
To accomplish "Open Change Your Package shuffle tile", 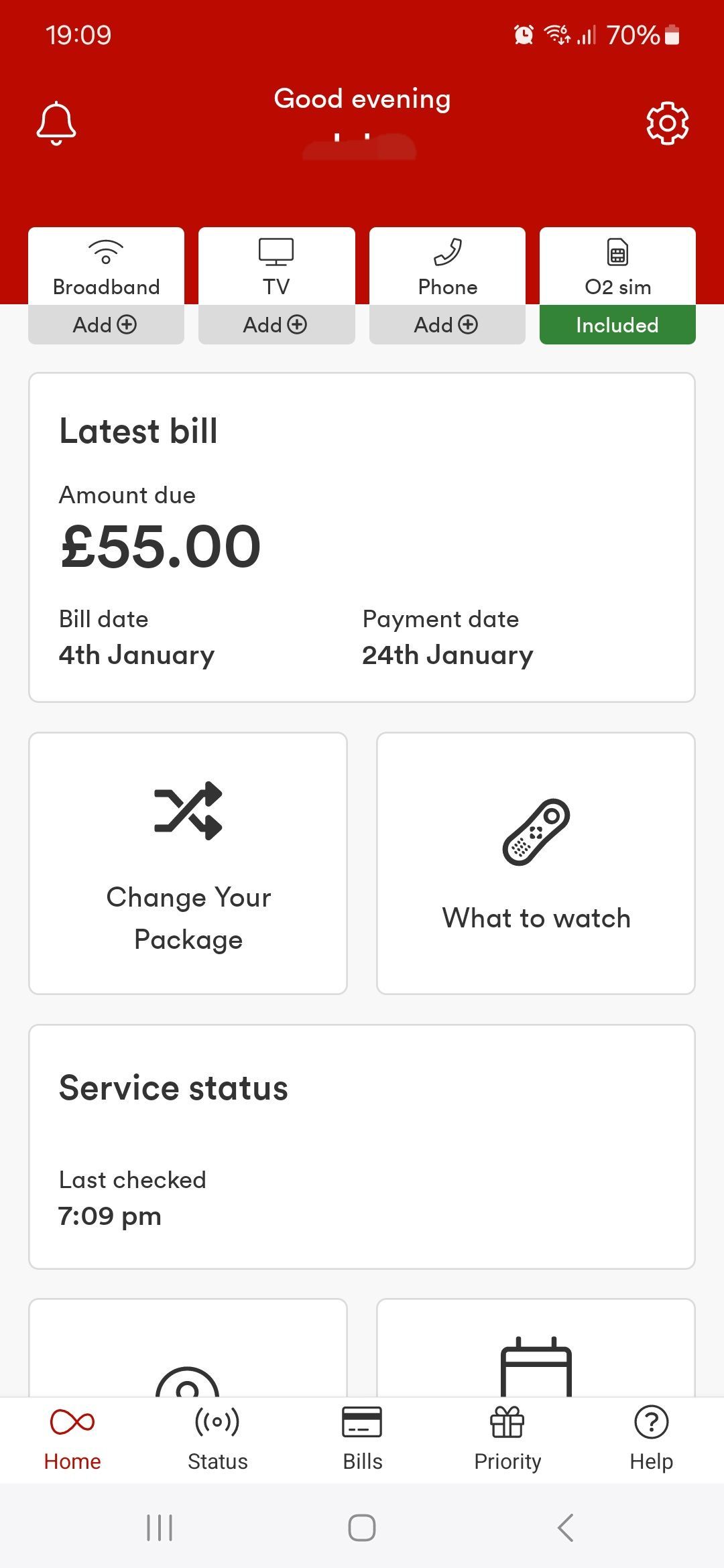I will 188,863.
